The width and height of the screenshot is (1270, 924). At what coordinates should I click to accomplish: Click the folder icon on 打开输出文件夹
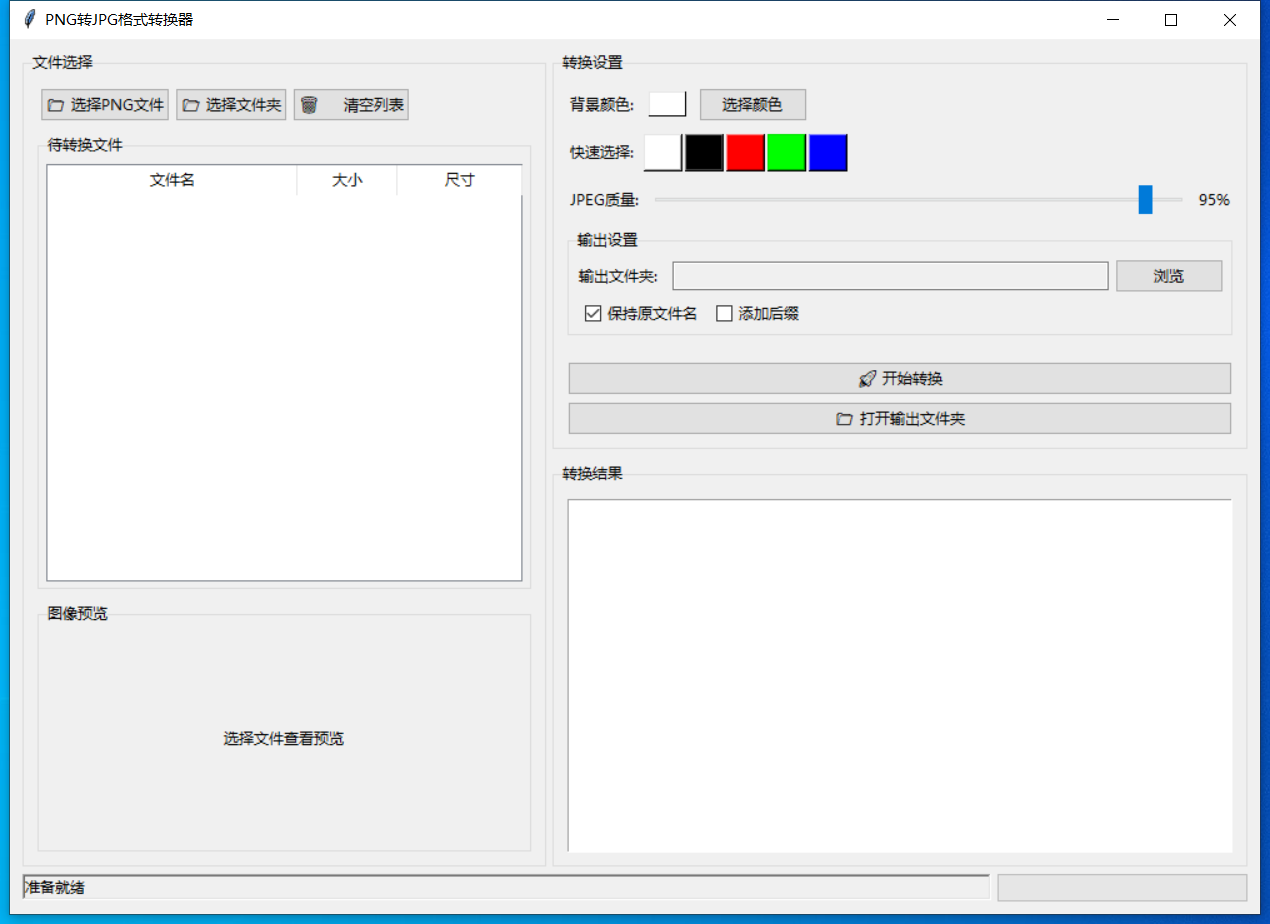(x=844, y=419)
